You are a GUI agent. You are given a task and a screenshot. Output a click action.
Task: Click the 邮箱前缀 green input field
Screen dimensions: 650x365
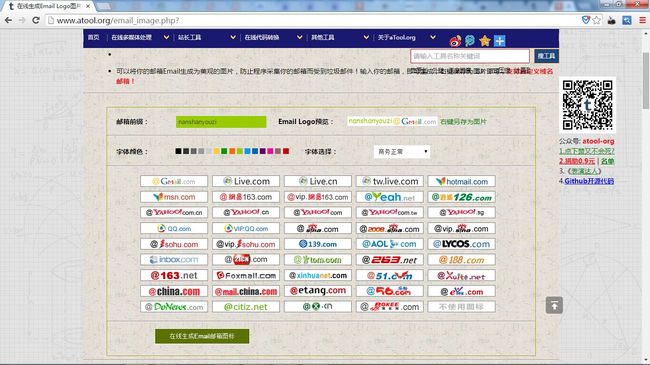pyautogui.click(x=221, y=122)
